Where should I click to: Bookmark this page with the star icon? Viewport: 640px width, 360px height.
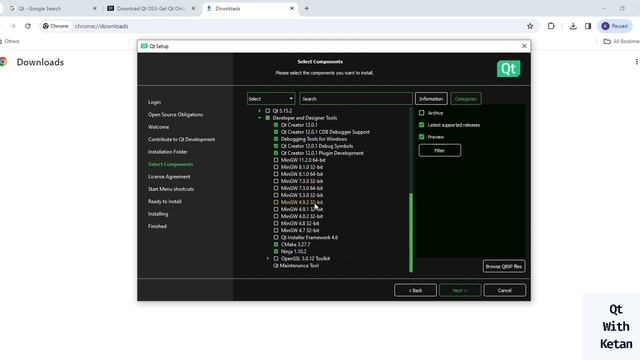[x=530, y=26]
